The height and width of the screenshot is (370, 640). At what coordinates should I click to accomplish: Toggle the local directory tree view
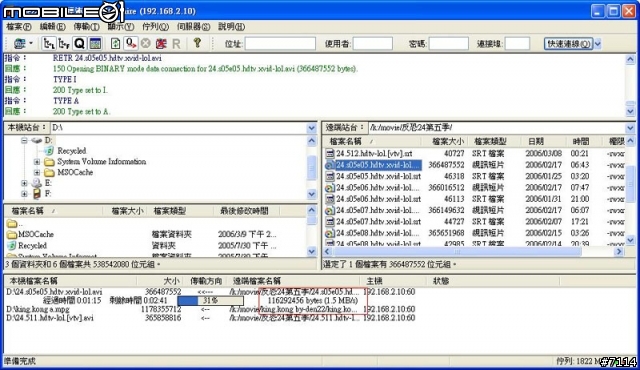[49, 43]
